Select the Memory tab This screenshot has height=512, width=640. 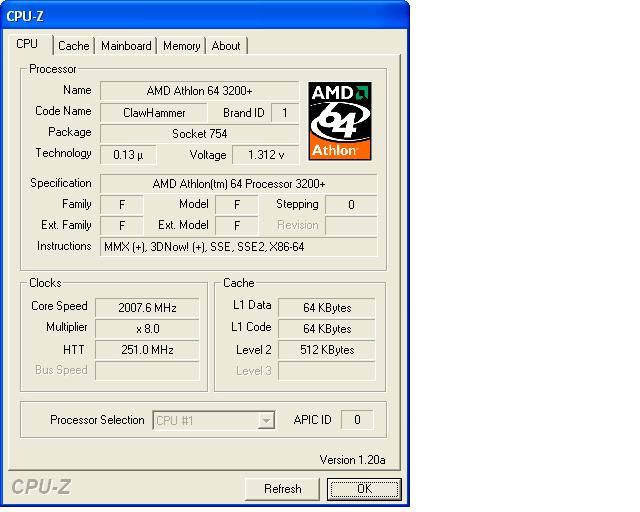coord(181,46)
